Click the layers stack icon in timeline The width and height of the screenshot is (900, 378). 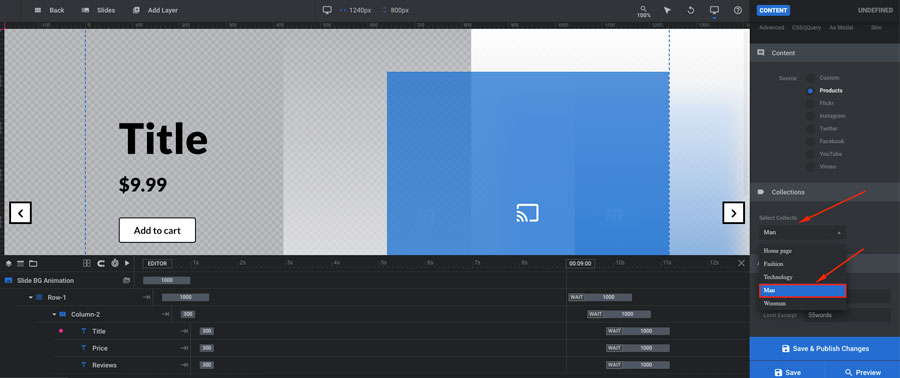point(9,263)
